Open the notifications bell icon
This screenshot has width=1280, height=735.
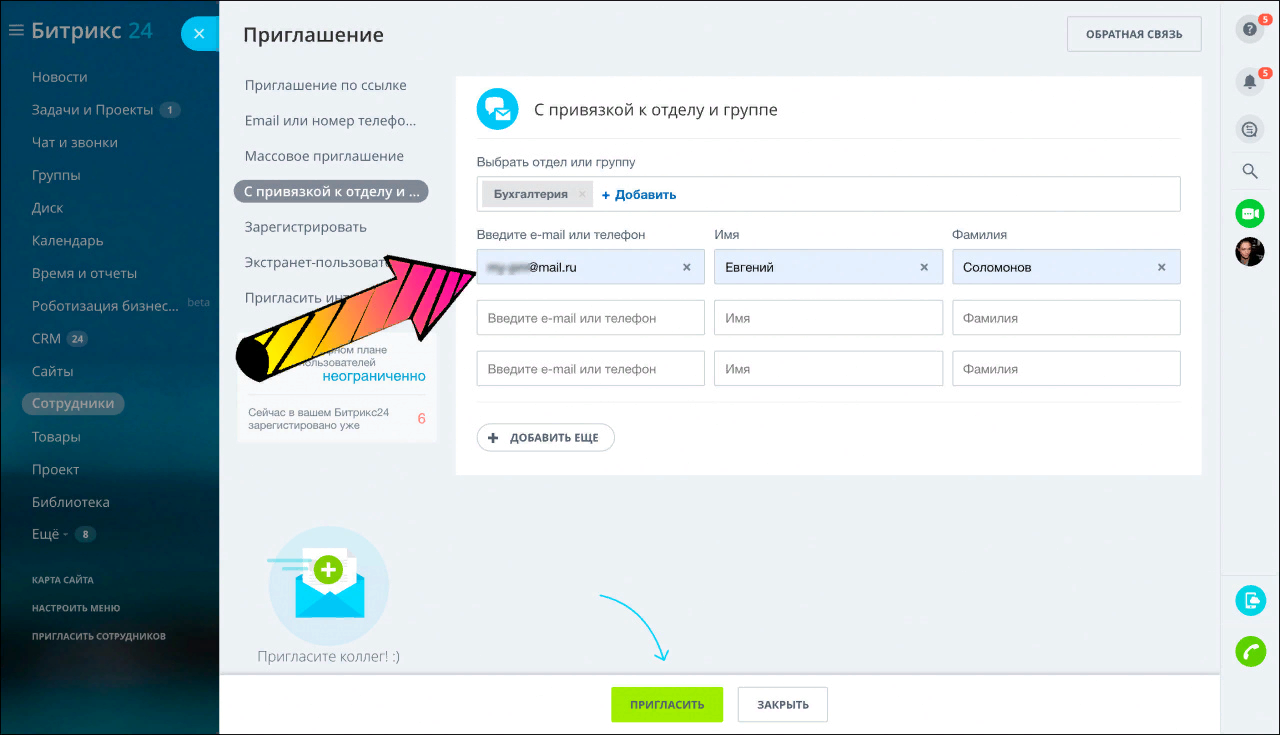(1249, 82)
